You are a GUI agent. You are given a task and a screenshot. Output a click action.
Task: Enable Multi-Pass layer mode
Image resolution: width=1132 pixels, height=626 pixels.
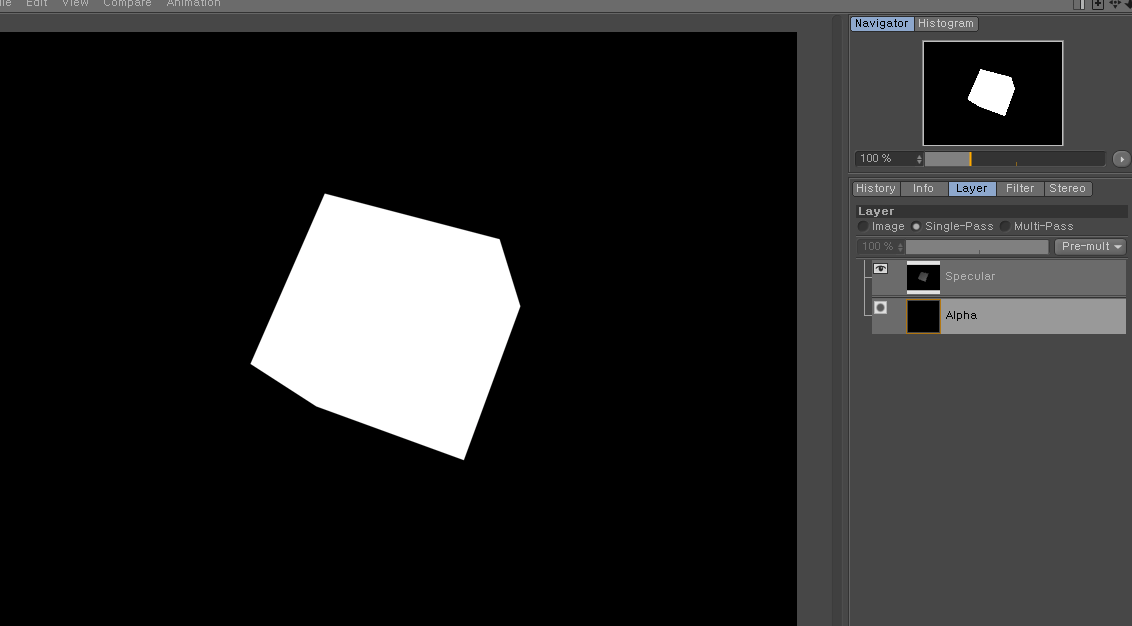coord(1005,227)
